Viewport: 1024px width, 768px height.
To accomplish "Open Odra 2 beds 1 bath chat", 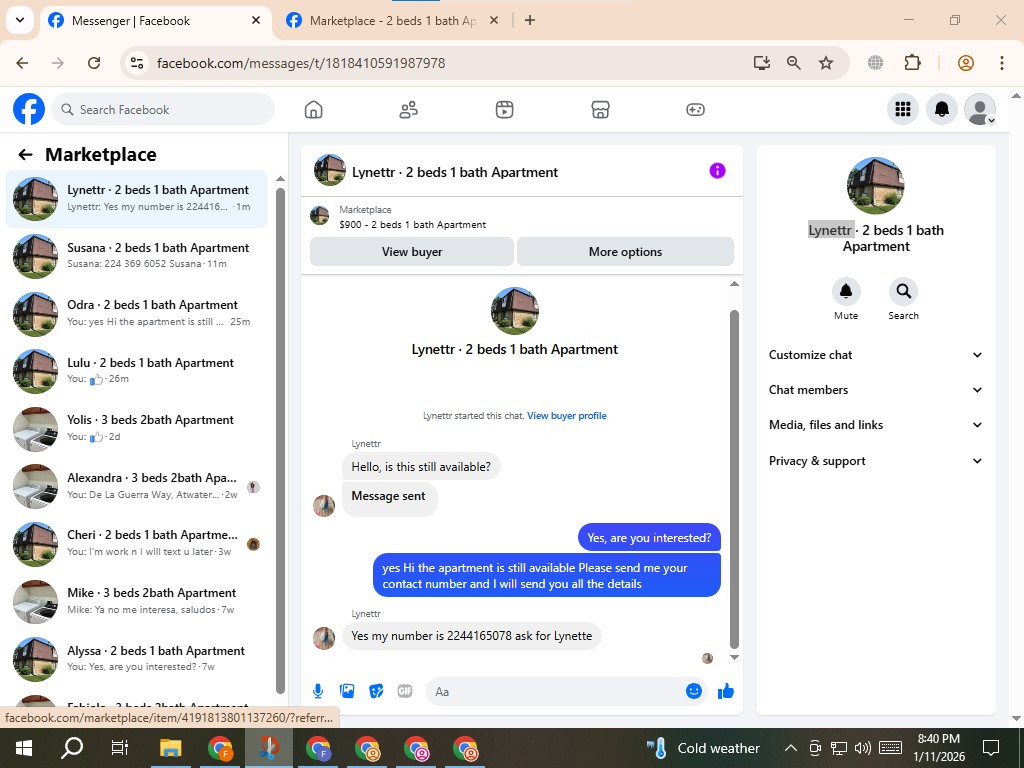I will click(137, 313).
